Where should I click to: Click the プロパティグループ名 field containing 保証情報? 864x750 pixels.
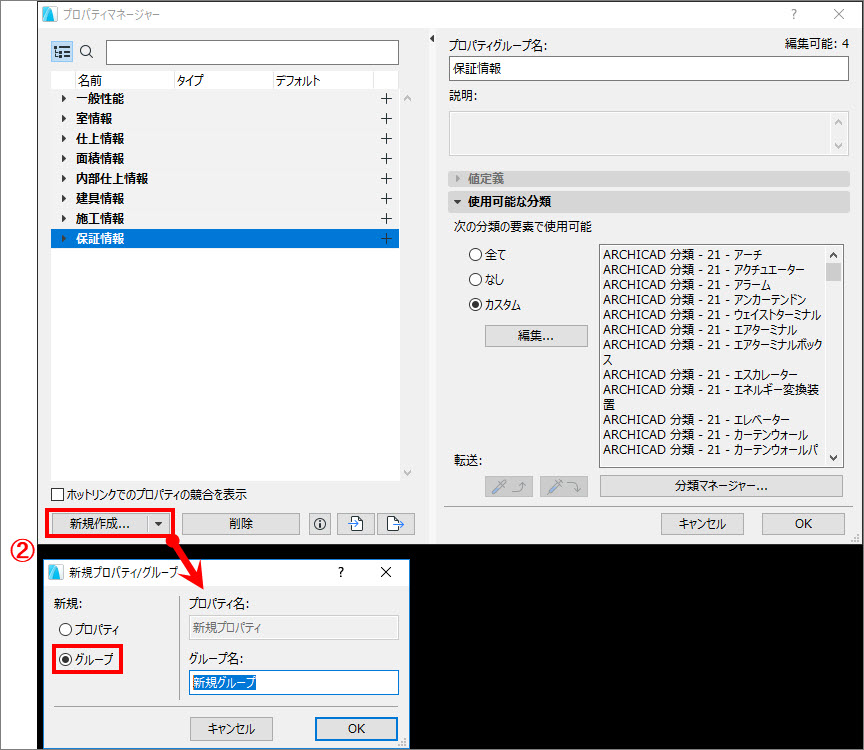649,69
